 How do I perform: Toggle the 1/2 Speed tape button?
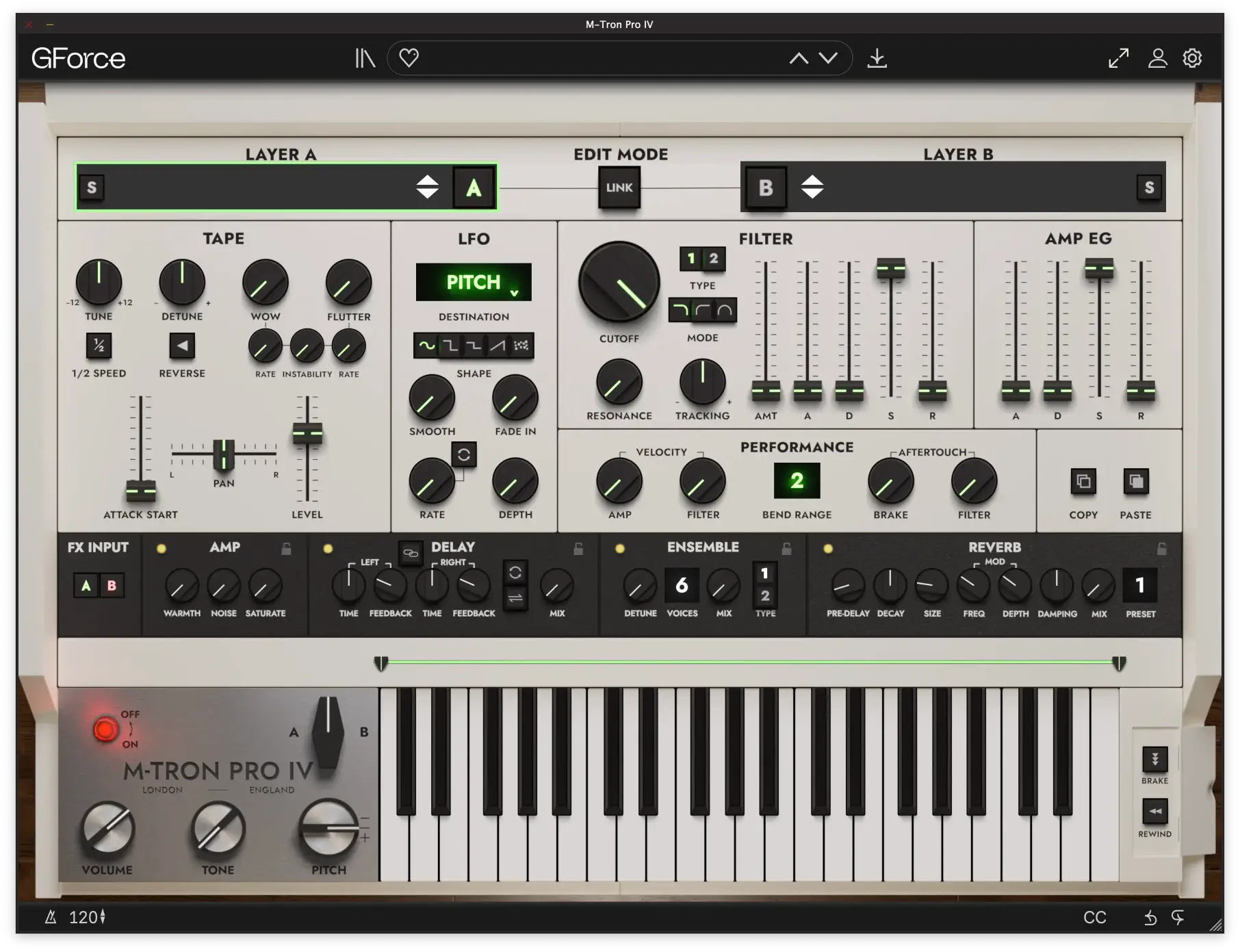[99, 346]
